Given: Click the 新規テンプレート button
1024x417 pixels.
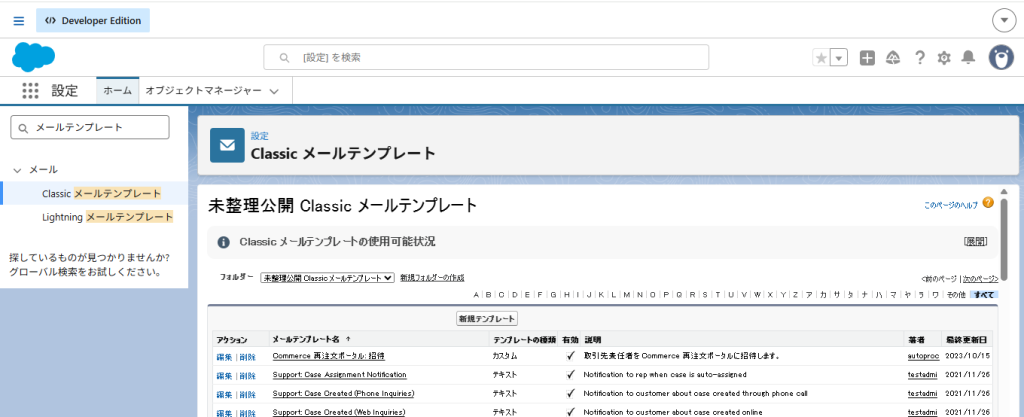Looking at the screenshot, I should click(487, 319).
